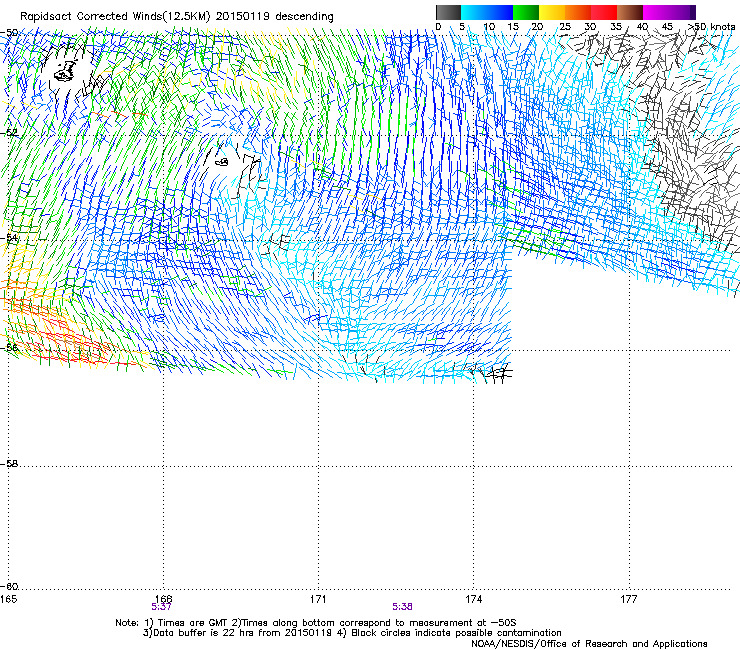Click the '10' legend scale label
The width and height of the screenshot is (740, 650).
tap(489, 27)
